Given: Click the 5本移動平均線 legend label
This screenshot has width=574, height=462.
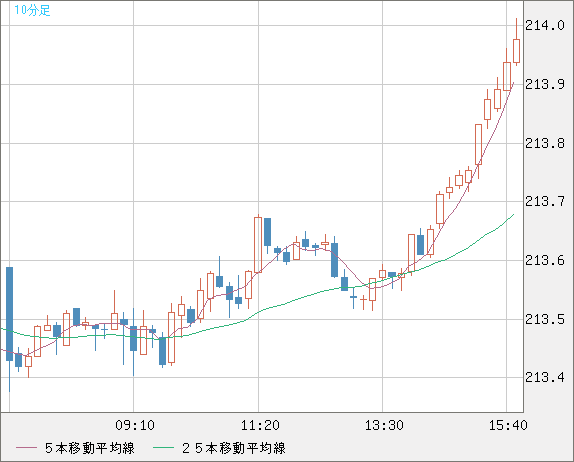Looking at the screenshot, I should (90, 448).
